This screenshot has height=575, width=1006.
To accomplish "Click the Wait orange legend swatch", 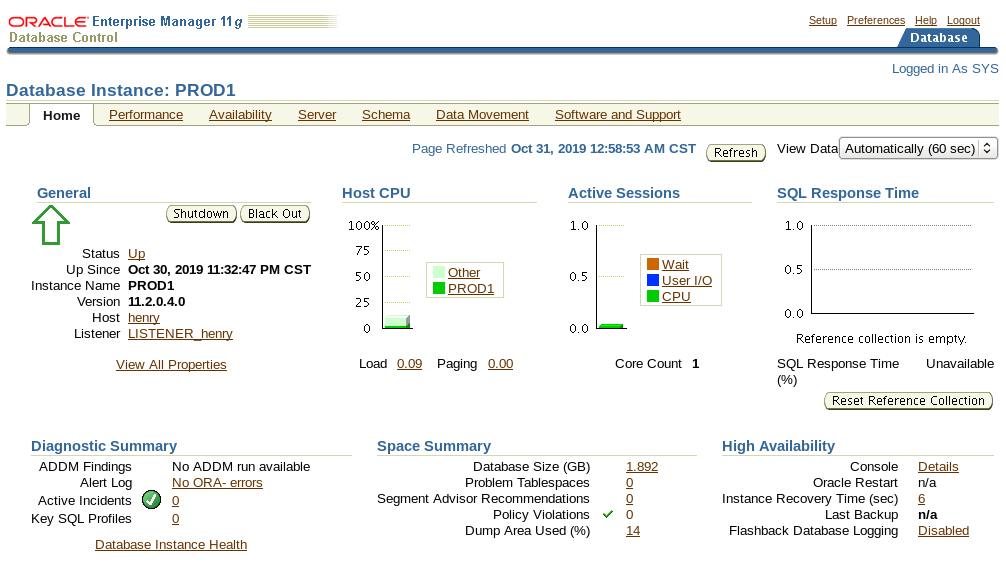I will [x=653, y=264].
